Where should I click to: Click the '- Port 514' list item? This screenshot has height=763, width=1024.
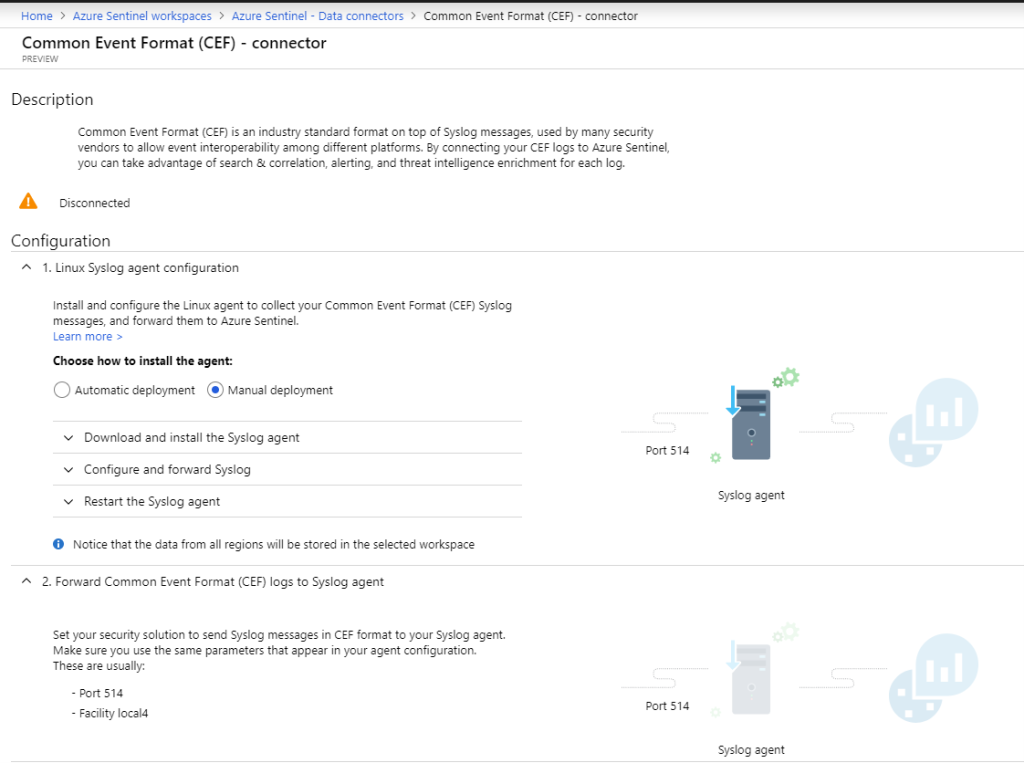[97, 693]
